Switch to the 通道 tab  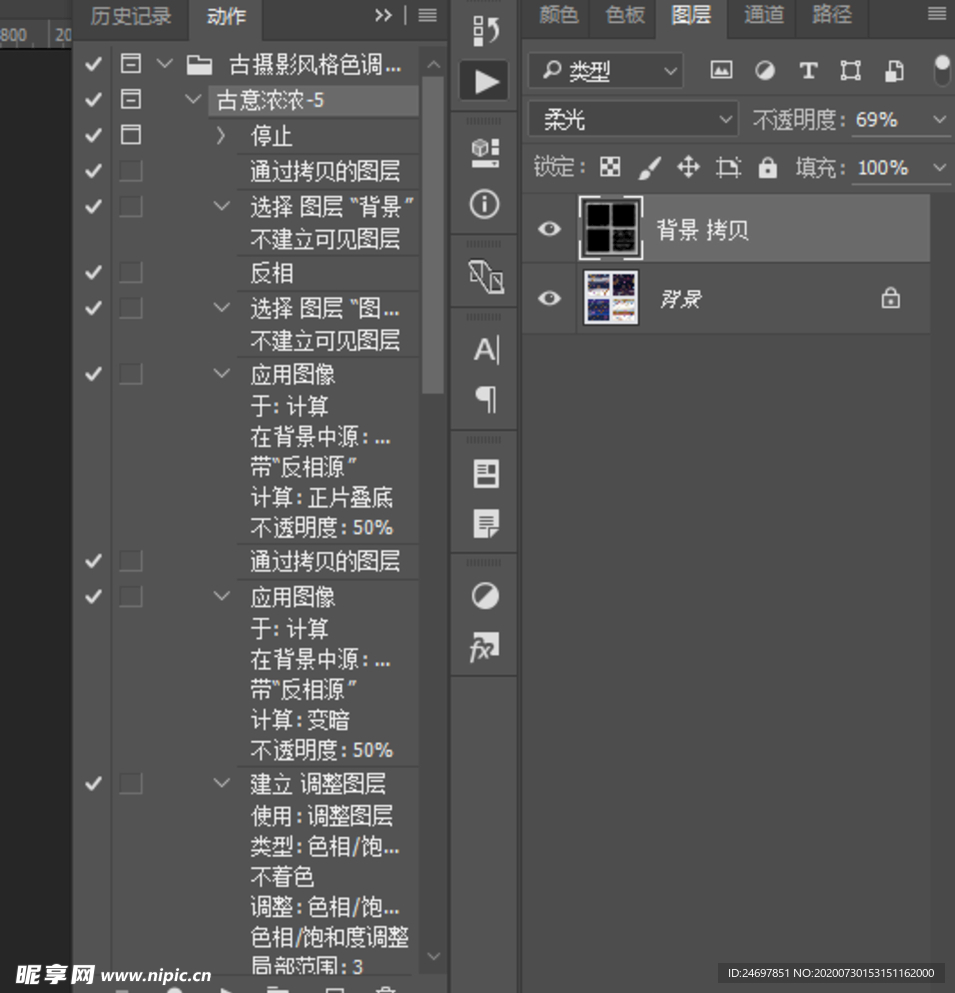[762, 15]
